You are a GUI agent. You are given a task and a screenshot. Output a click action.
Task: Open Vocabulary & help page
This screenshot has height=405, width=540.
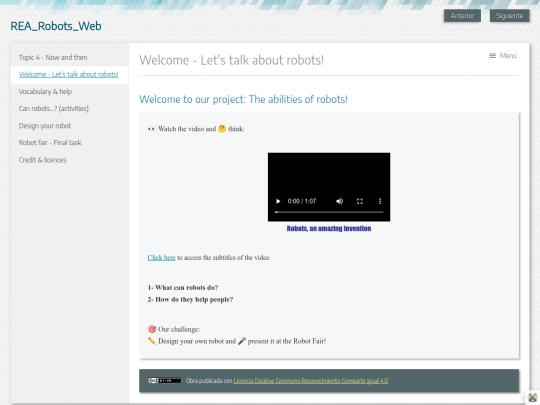click(45, 92)
